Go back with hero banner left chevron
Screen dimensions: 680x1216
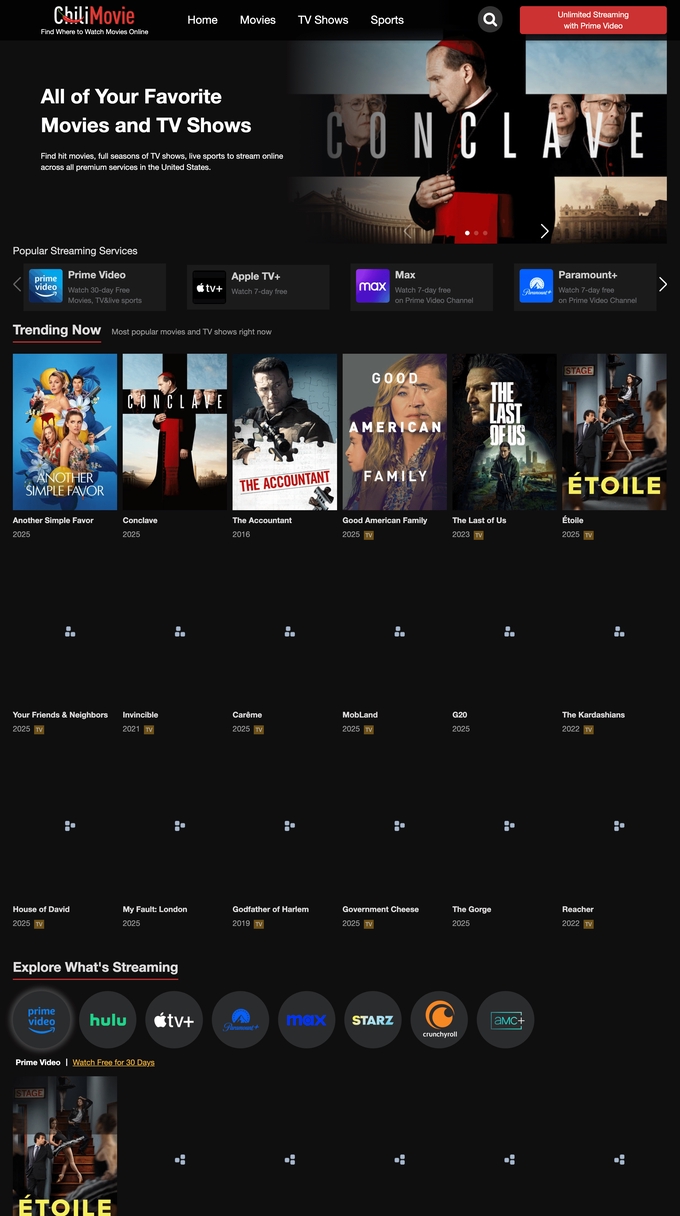(x=406, y=231)
